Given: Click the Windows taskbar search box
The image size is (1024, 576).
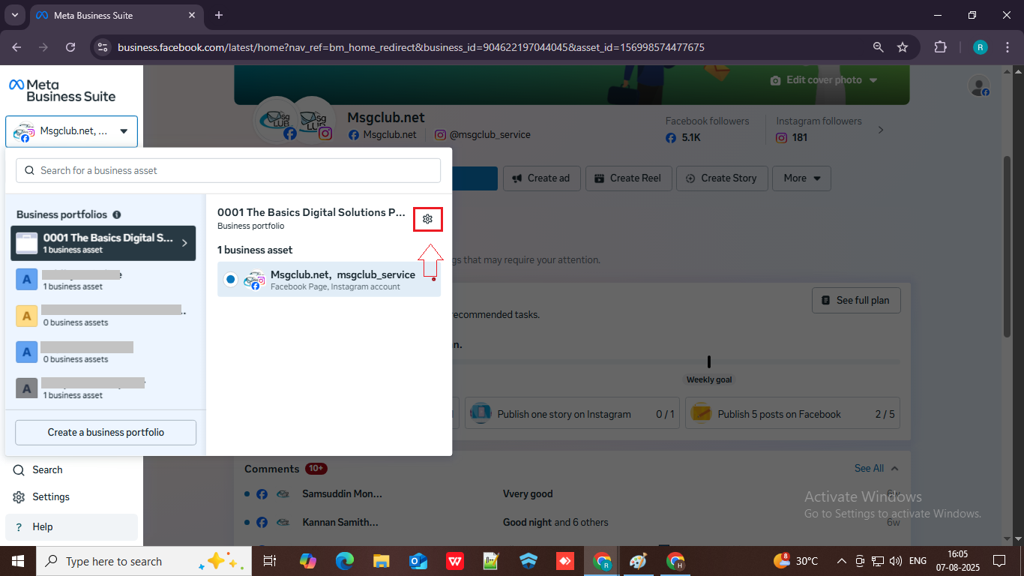Looking at the screenshot, I should [x=144, y=561].
